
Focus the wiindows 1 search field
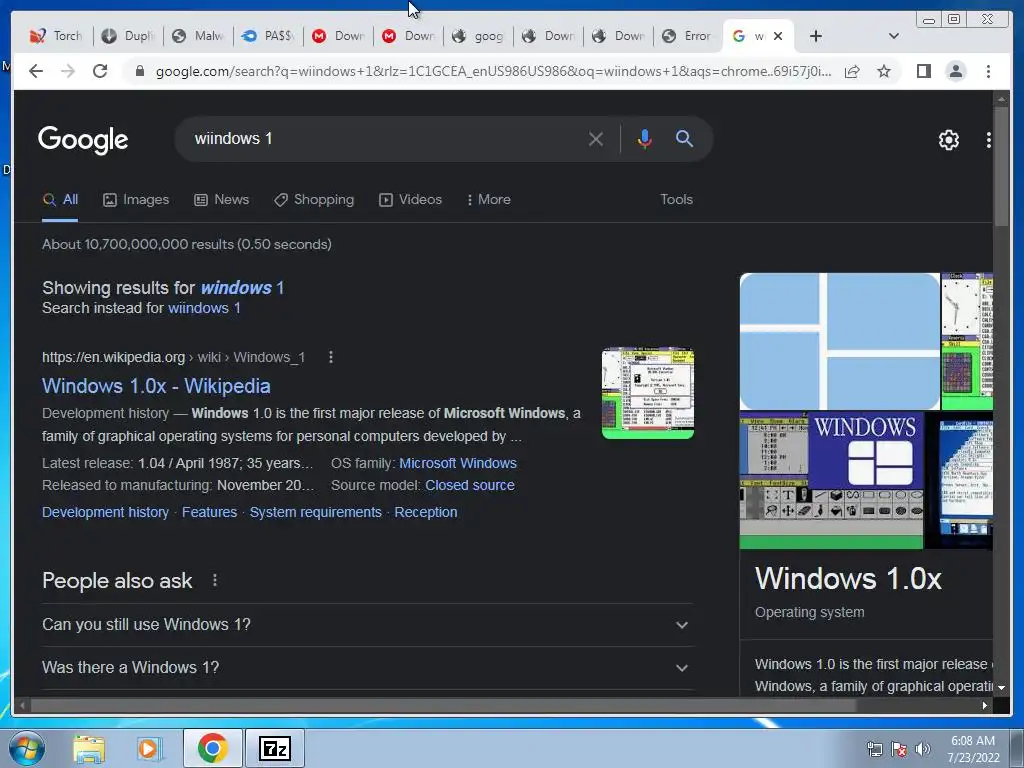385,138
